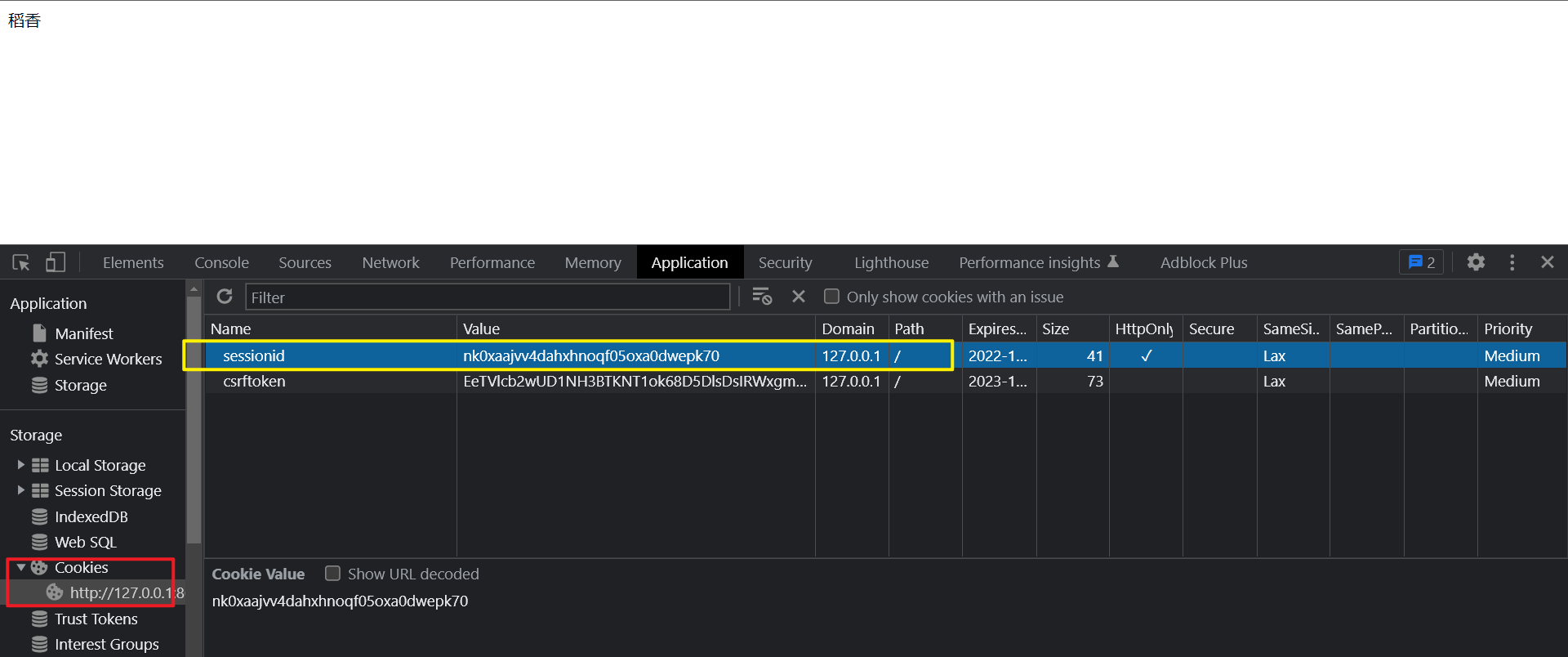The width and height of the screenshot is (1568, 657).
Task: Click the sessionid value nk0xaajvv4dahxhnoqf05oxa0dwepk70 cell
Action: click(636, 355)
